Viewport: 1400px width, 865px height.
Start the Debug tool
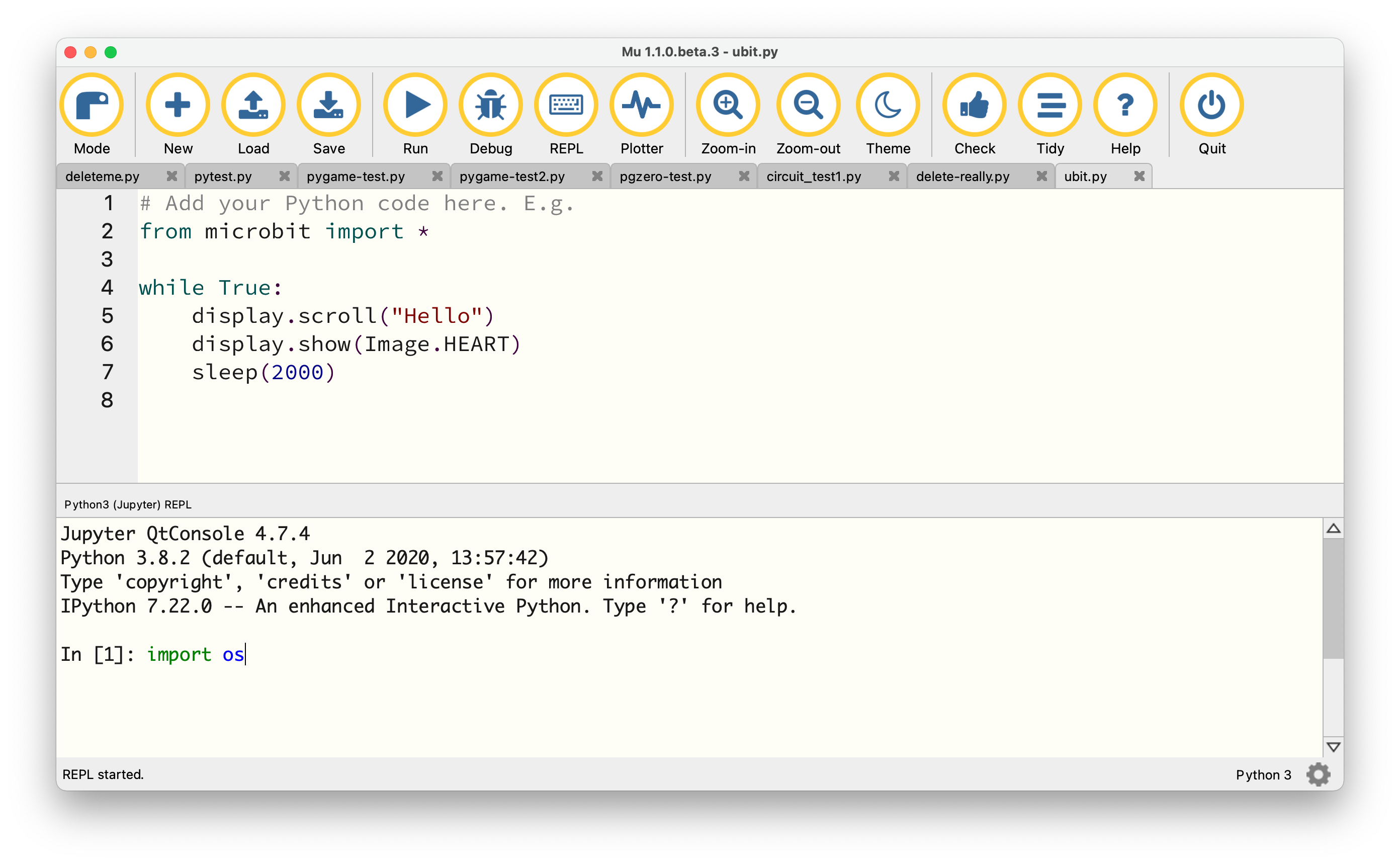pos(490,105)
